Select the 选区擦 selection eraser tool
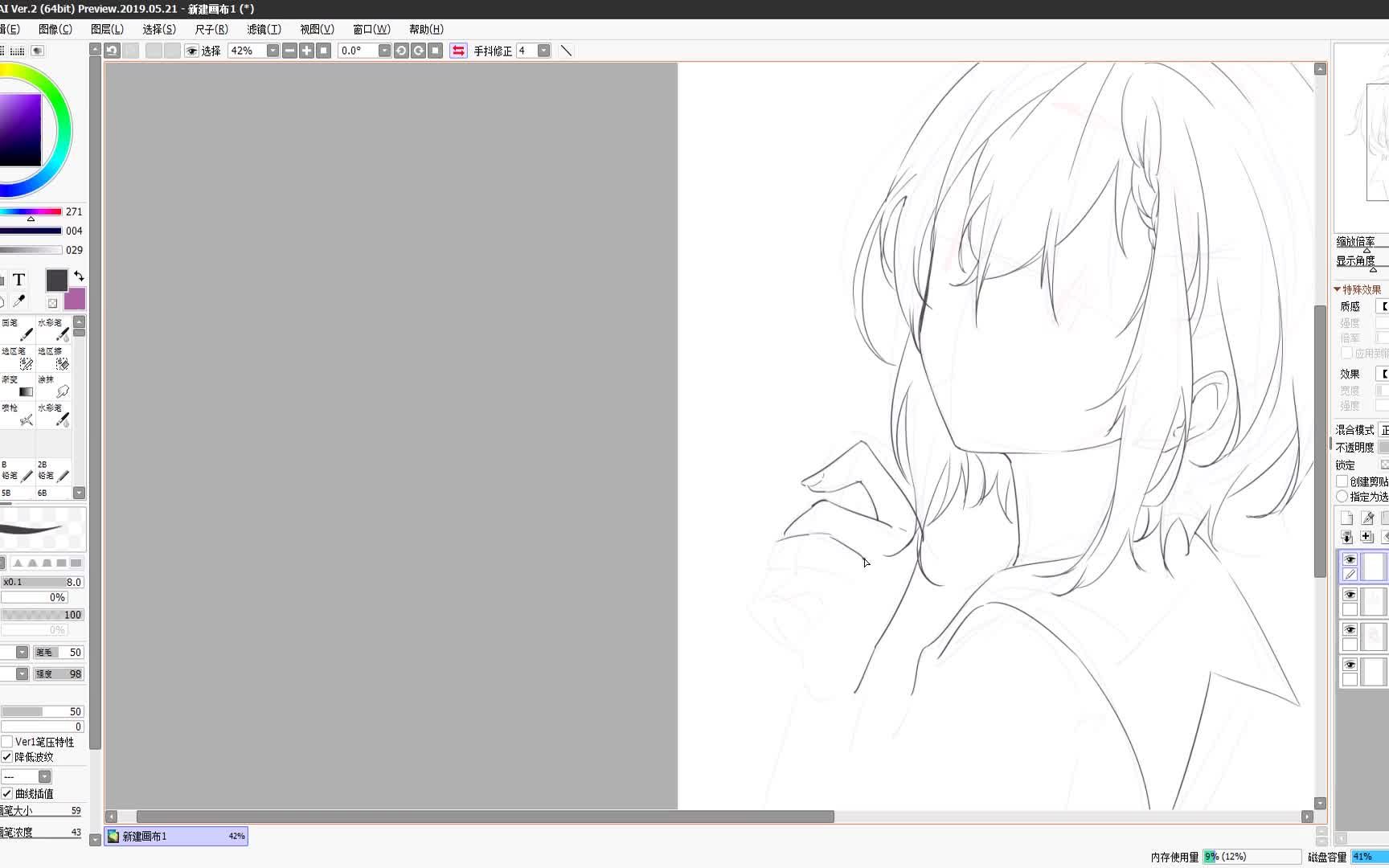Screen dimensions: 1389x868 point(53,358)
